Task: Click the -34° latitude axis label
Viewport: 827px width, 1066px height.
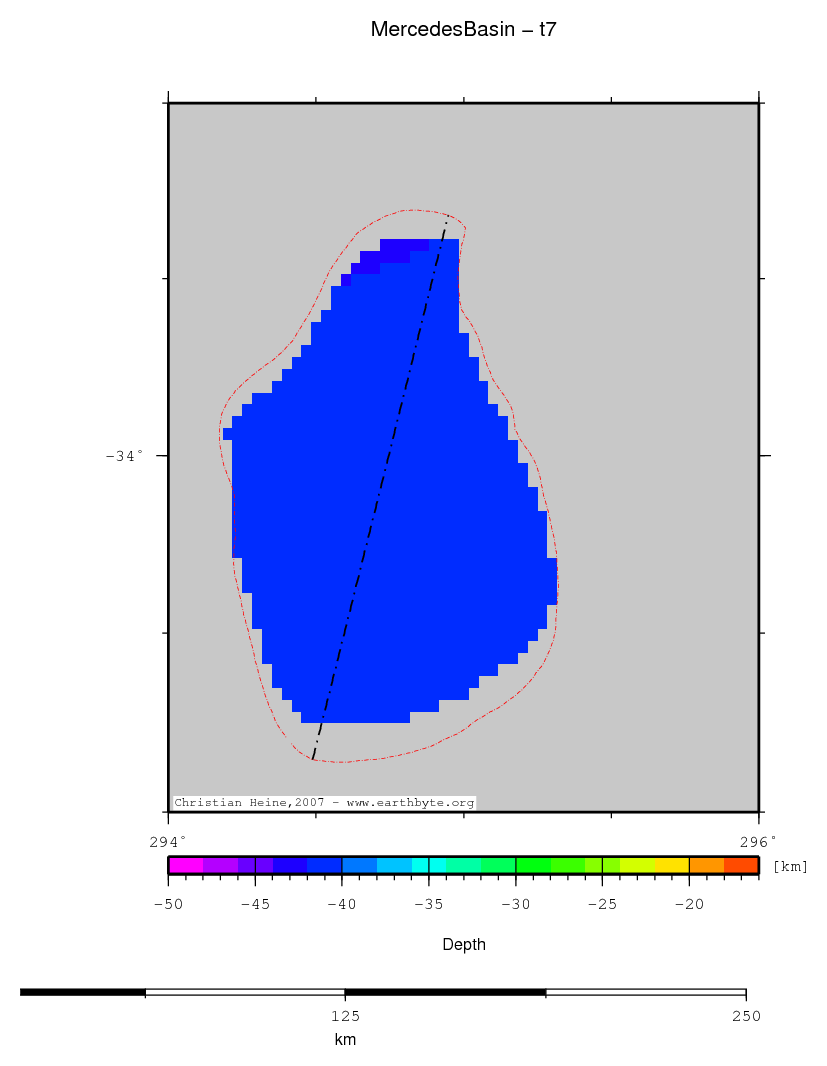Action: (x=124, y=456)
